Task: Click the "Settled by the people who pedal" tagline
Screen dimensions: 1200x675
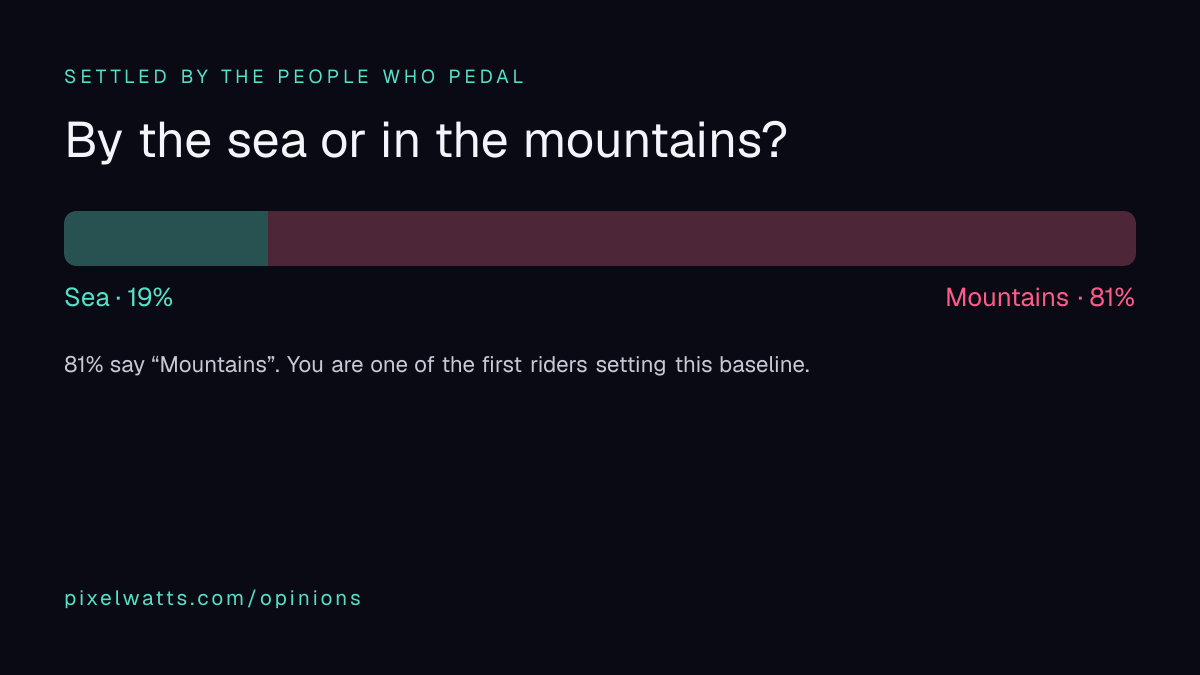Action: pos(294,77)
